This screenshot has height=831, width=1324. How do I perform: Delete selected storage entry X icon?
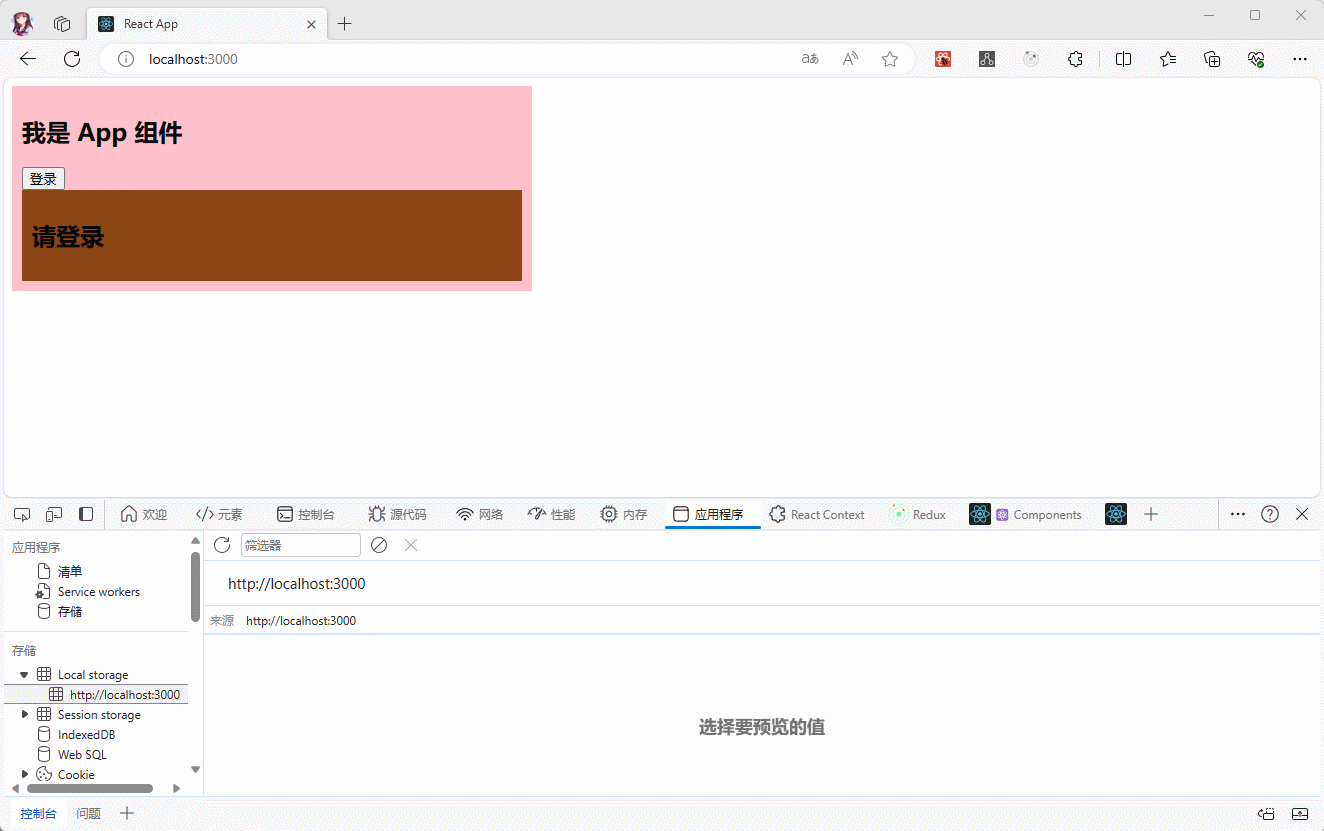[411, 545]
